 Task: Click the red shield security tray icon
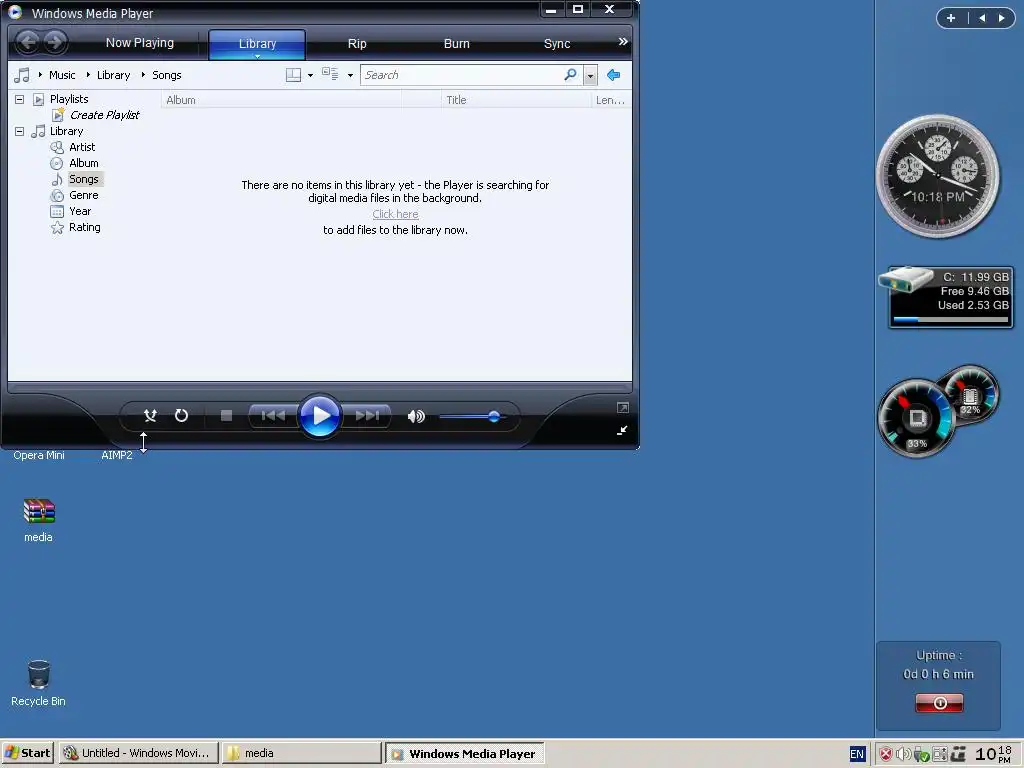(886, 754)
